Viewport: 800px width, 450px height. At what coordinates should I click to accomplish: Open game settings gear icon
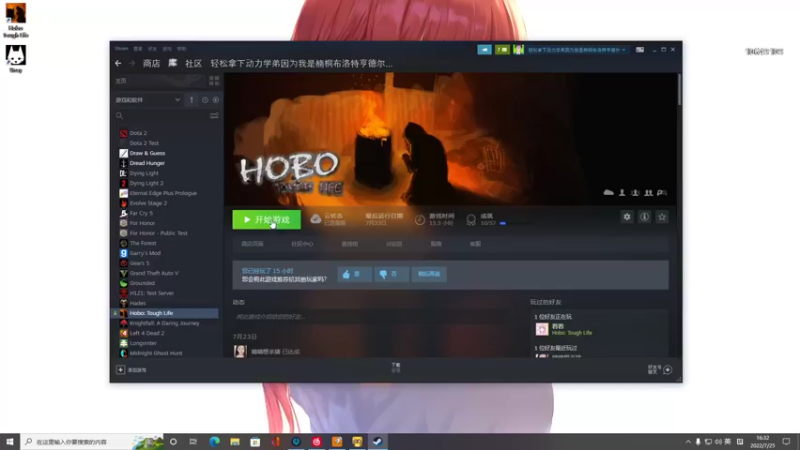(x=627, y=217)
